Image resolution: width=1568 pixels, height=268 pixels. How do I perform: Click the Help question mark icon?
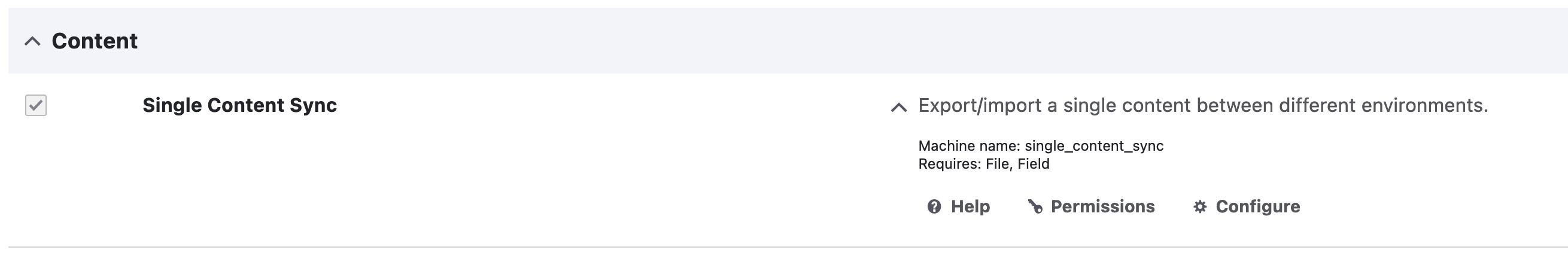934,207
